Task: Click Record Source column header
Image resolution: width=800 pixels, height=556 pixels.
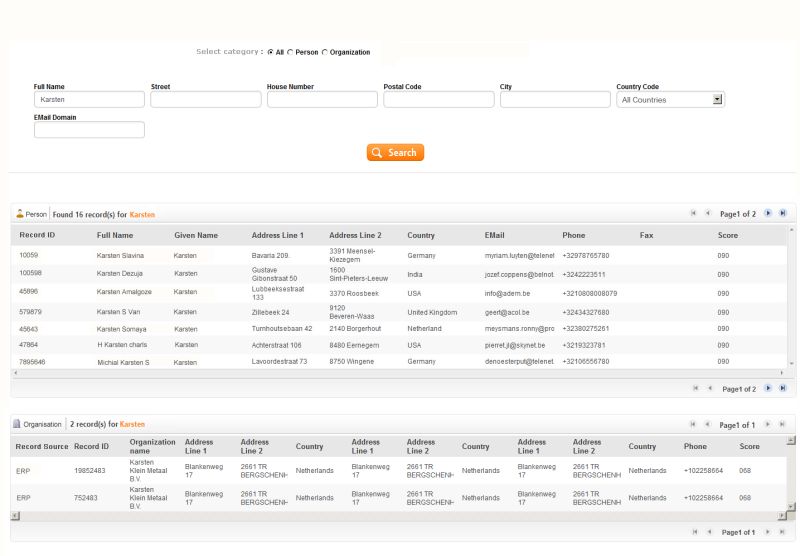Action: coord(42,446)
